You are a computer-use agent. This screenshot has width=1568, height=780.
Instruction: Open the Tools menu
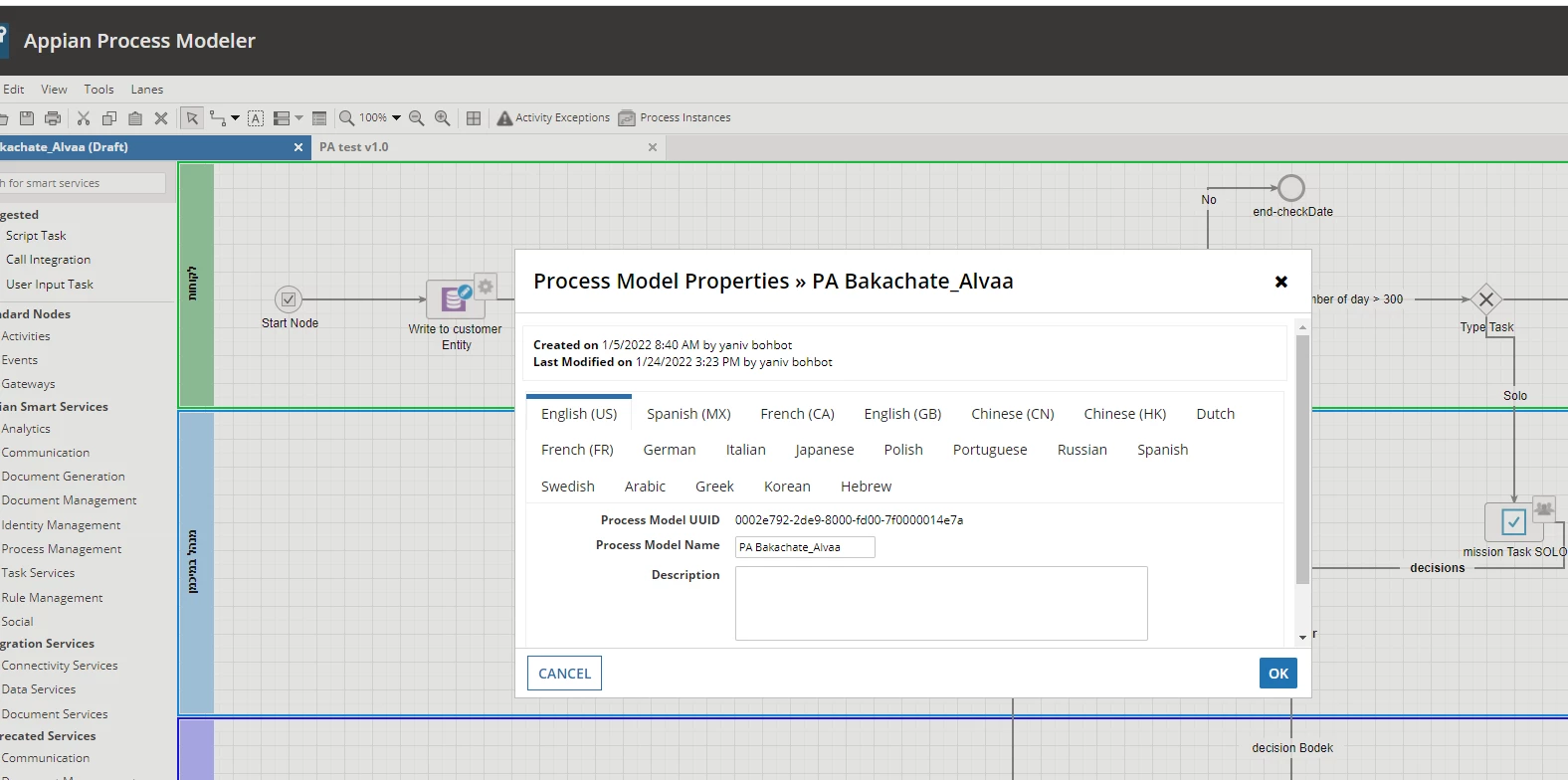[98, 90]
